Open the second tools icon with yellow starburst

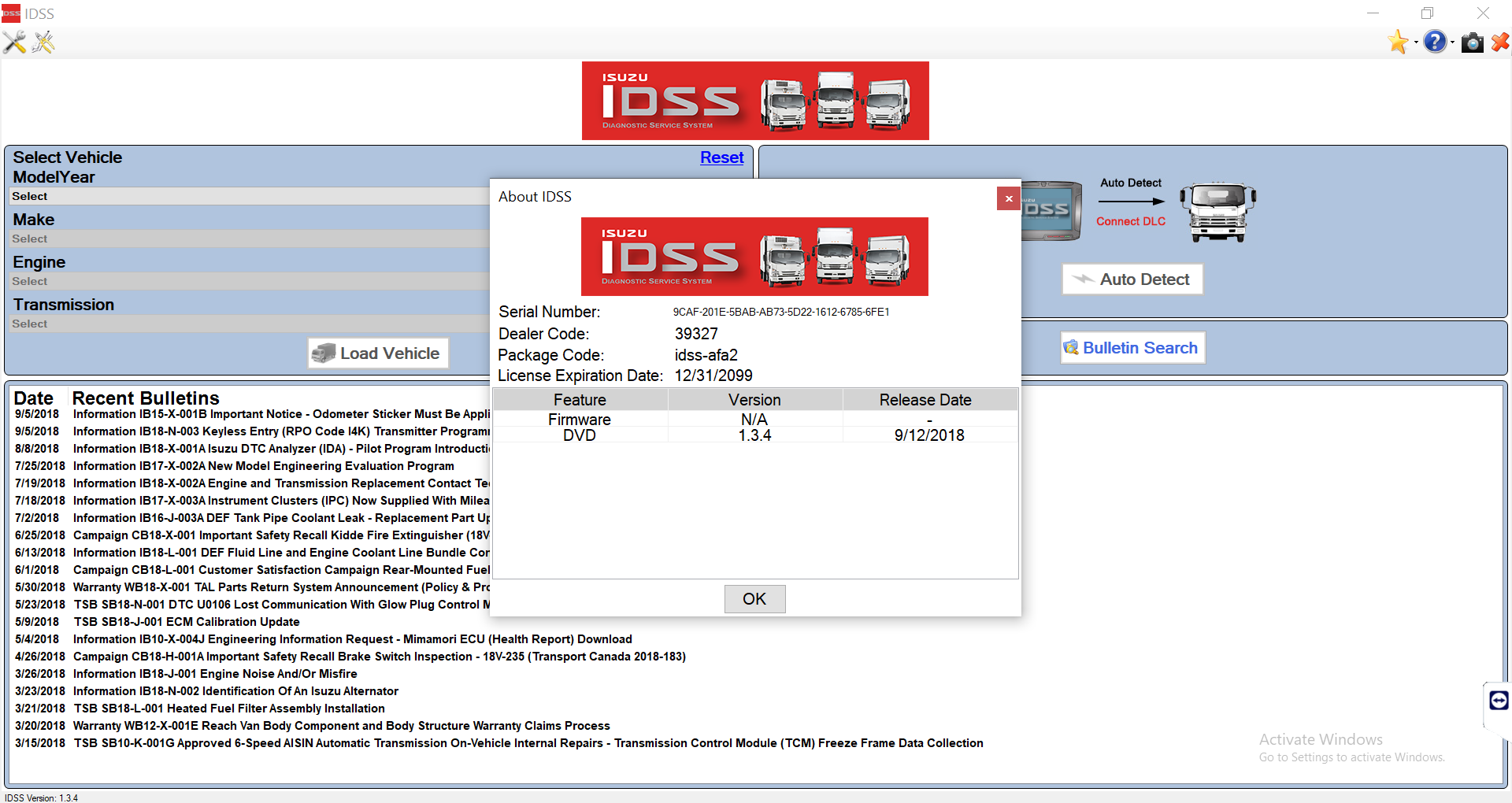[44, 43]
